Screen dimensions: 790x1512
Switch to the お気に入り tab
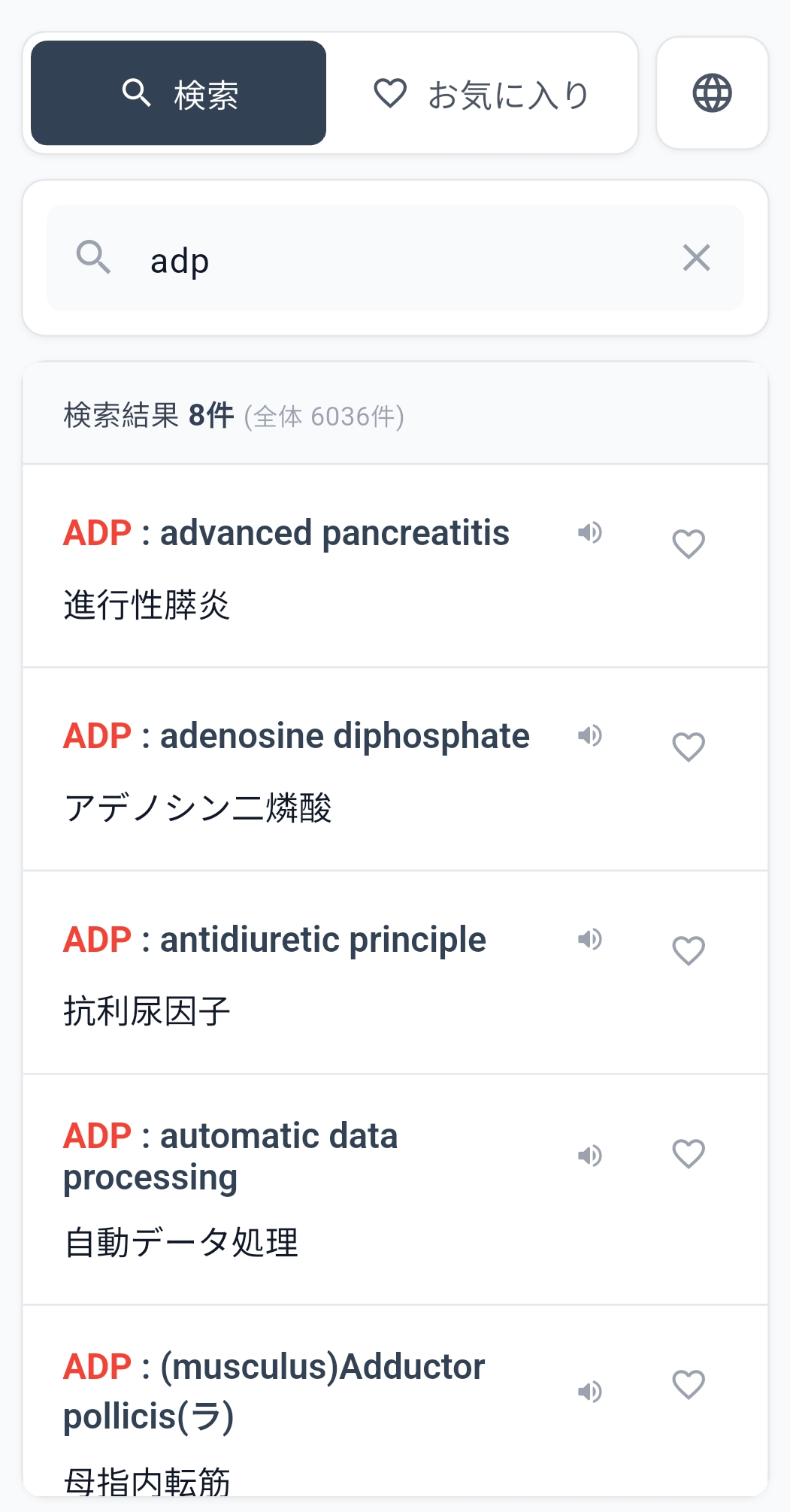click(x=481, y=92)
